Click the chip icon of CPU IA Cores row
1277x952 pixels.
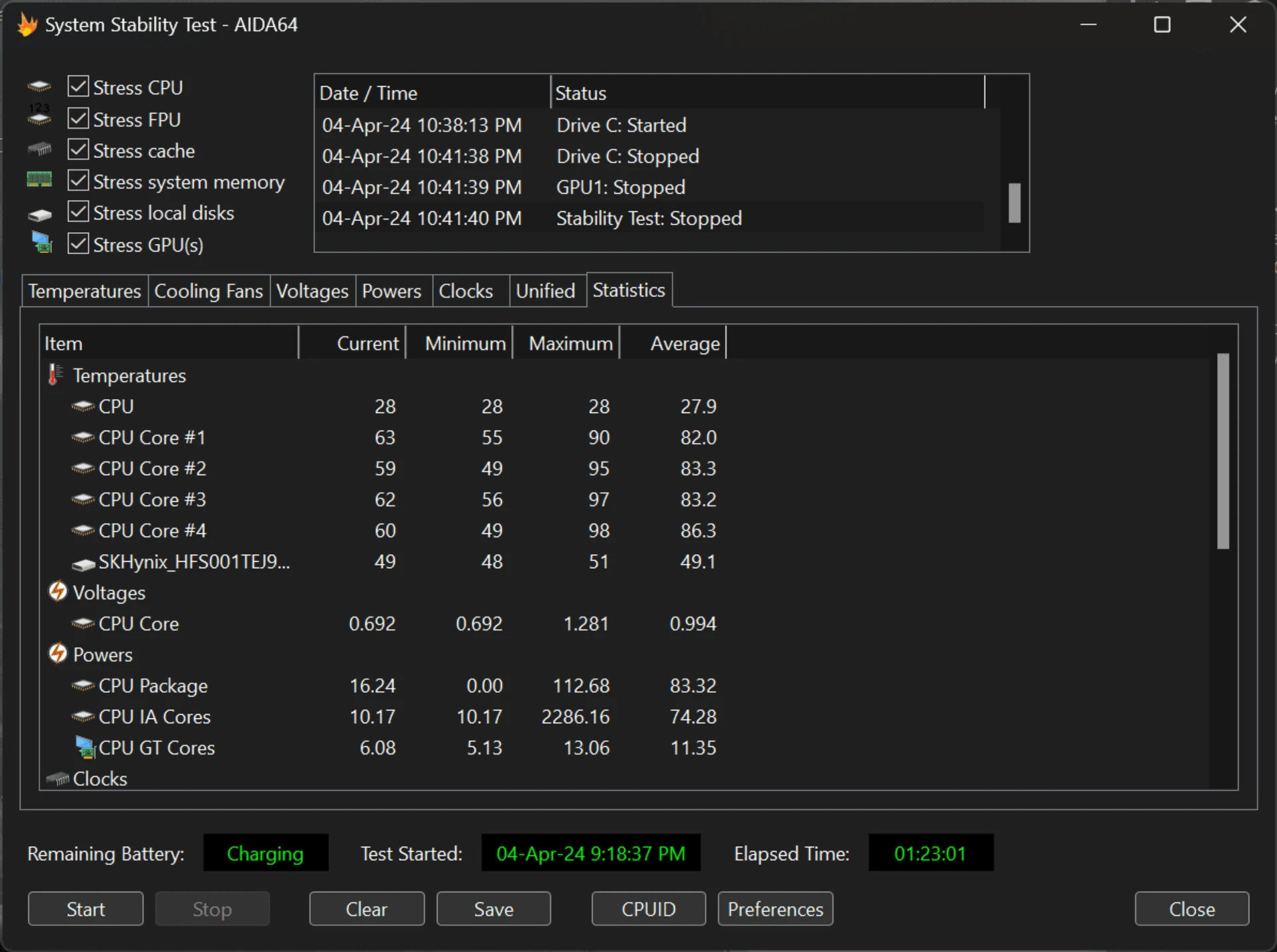point(83,716)
